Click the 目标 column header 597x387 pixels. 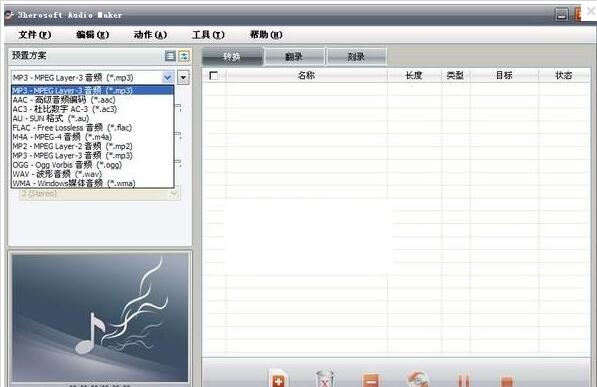pos(504,75)
